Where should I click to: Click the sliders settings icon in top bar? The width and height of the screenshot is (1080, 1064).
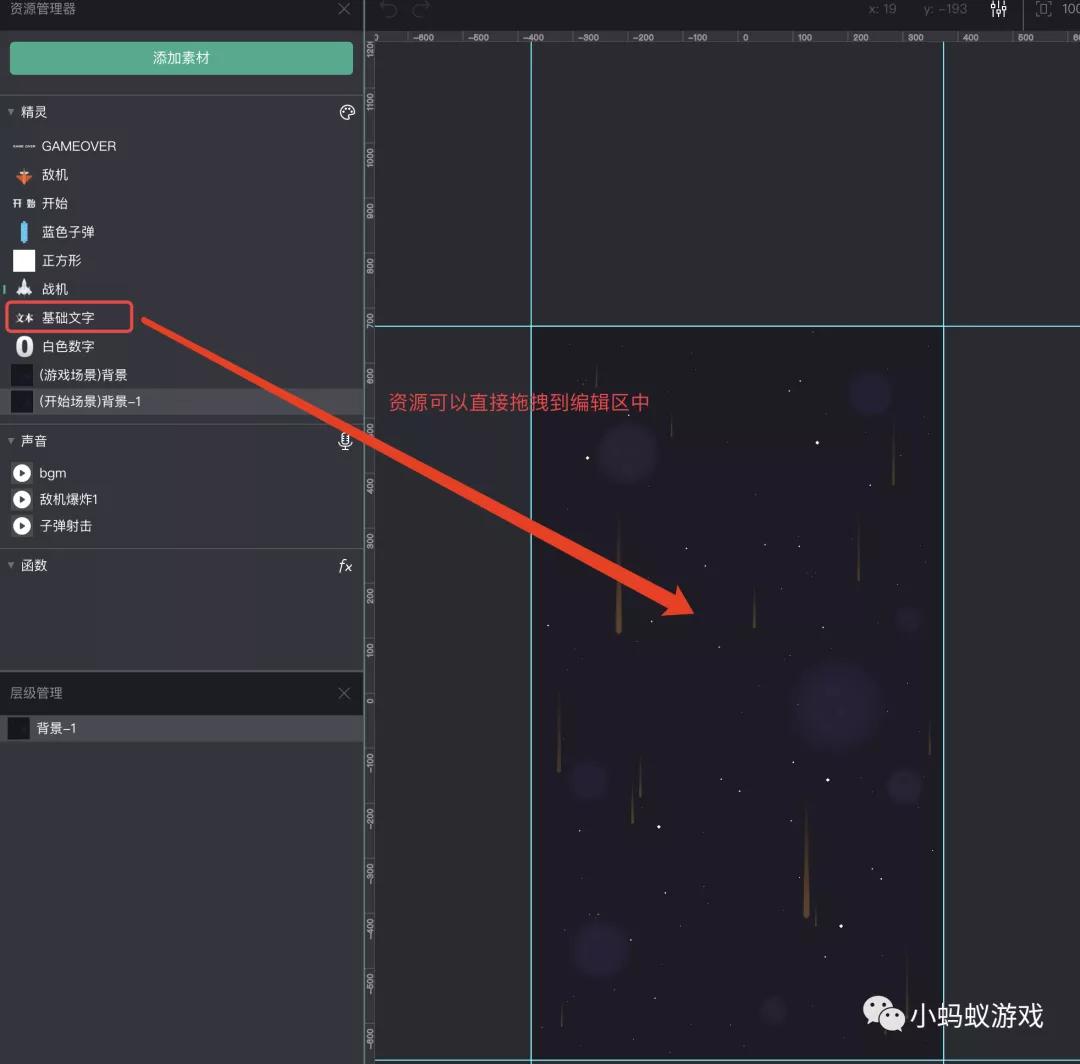point(998,10)
